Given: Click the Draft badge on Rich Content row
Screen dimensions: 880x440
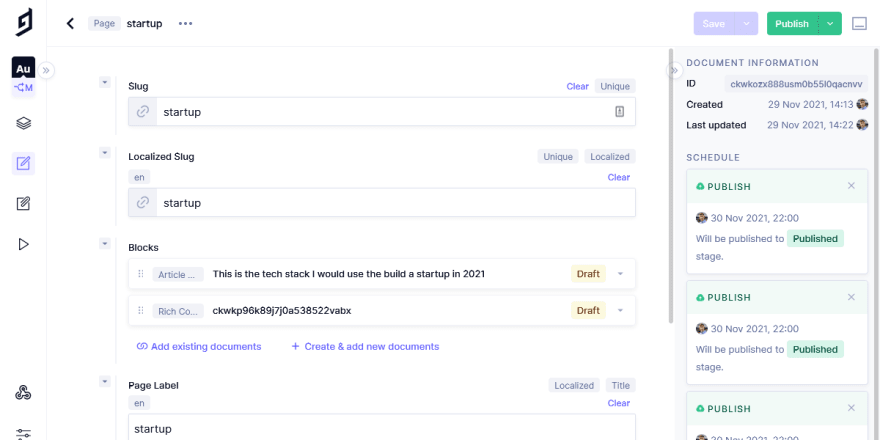Looking at the screenshot, I should coord(588,310).
